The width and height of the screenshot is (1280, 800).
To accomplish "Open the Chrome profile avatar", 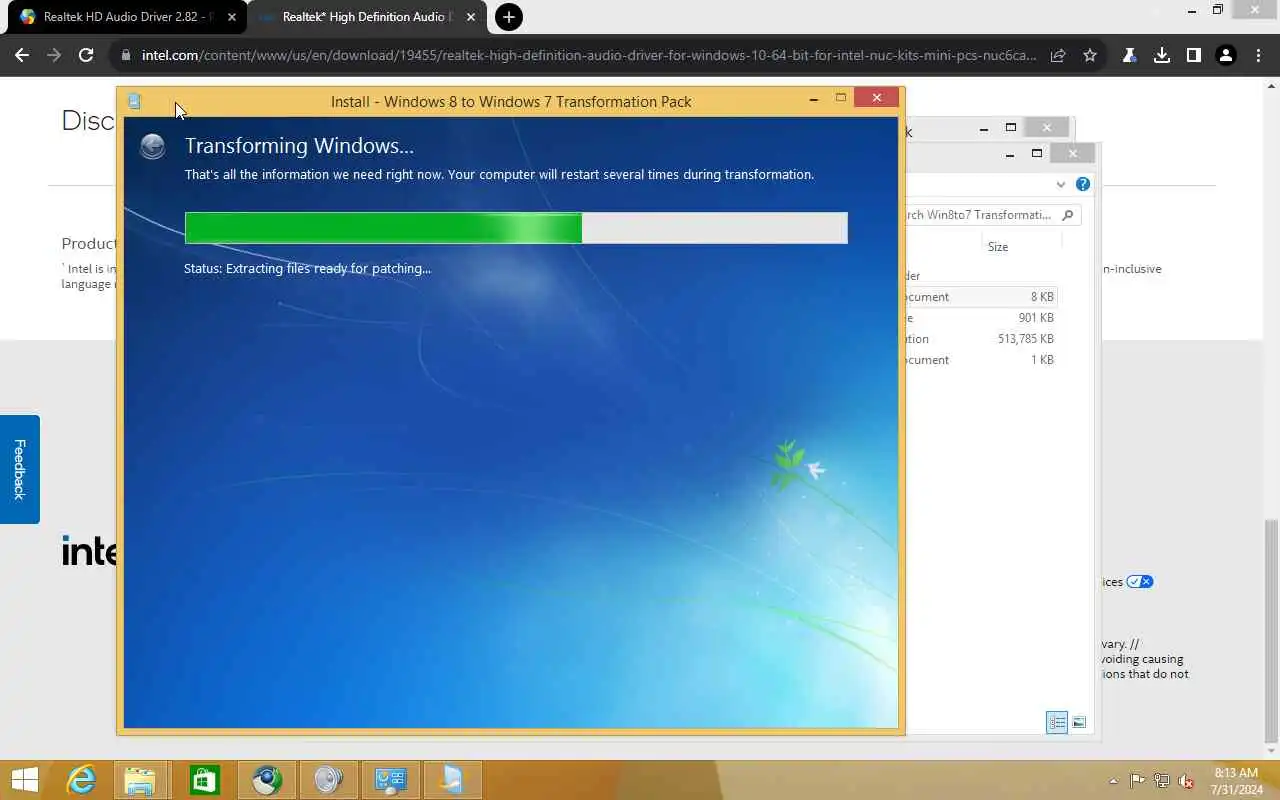I will pos(1226,56).
